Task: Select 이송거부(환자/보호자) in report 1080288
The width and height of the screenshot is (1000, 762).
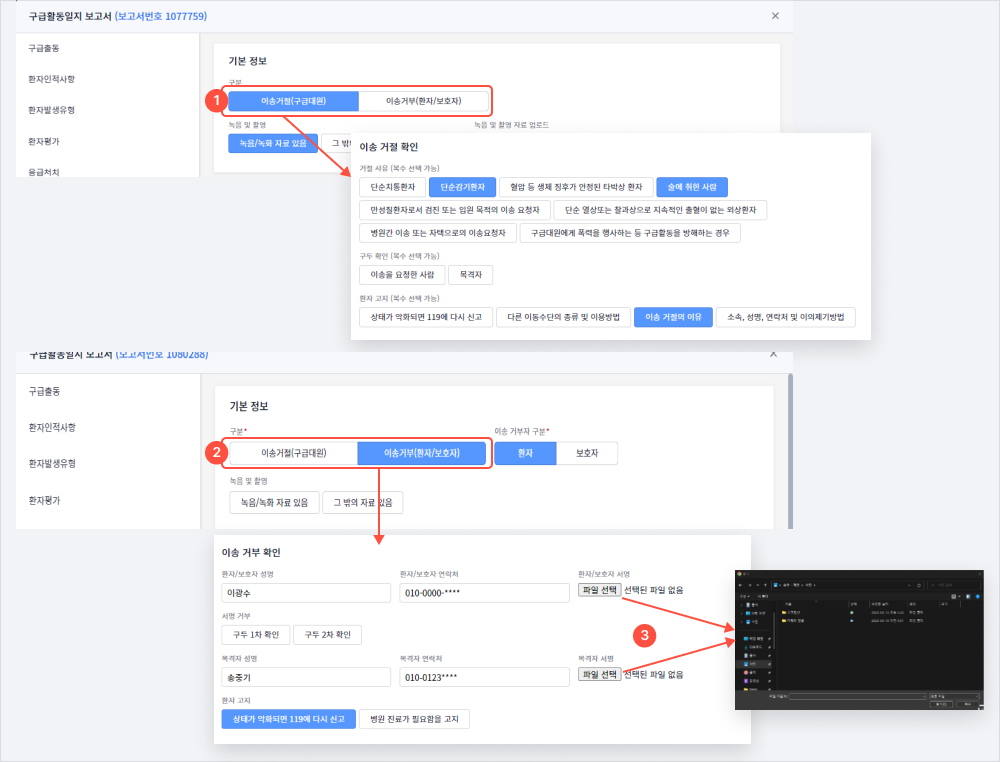Action: 422,453
